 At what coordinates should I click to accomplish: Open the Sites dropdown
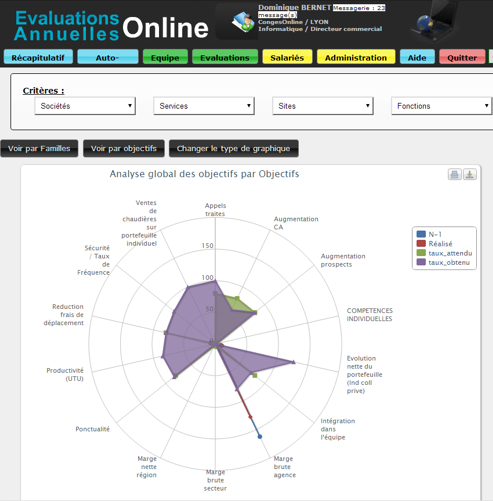[x=323, y=106]
